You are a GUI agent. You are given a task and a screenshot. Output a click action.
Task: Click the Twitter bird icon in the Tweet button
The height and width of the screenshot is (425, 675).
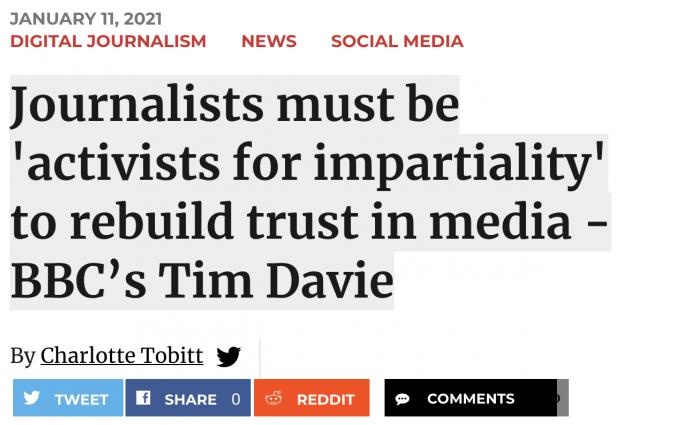tap(32, 398)
